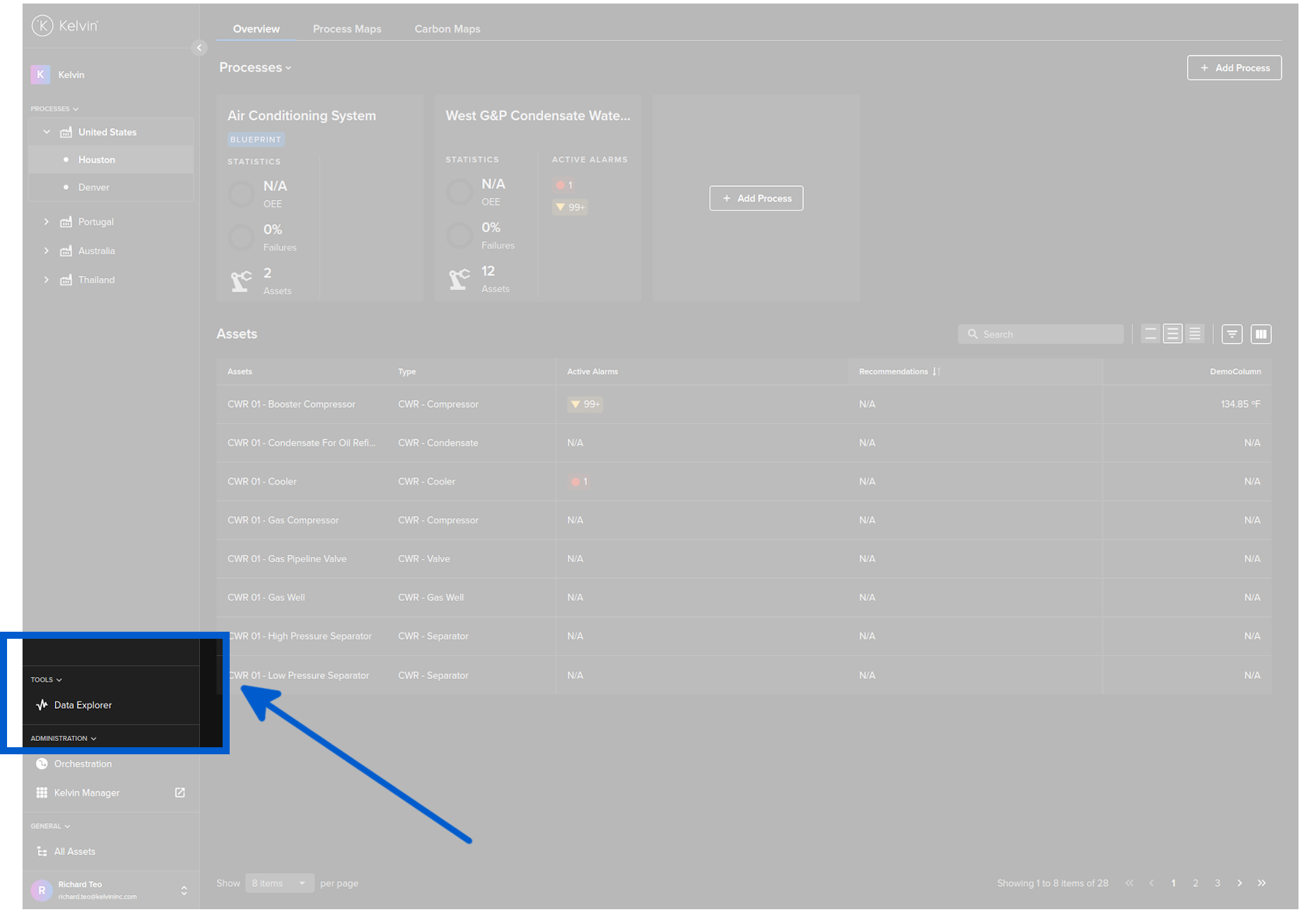Open the Kelvin Manager external link icon
Image resolution: width=1302 pixels, height=924 pixels.
(180, 793)
